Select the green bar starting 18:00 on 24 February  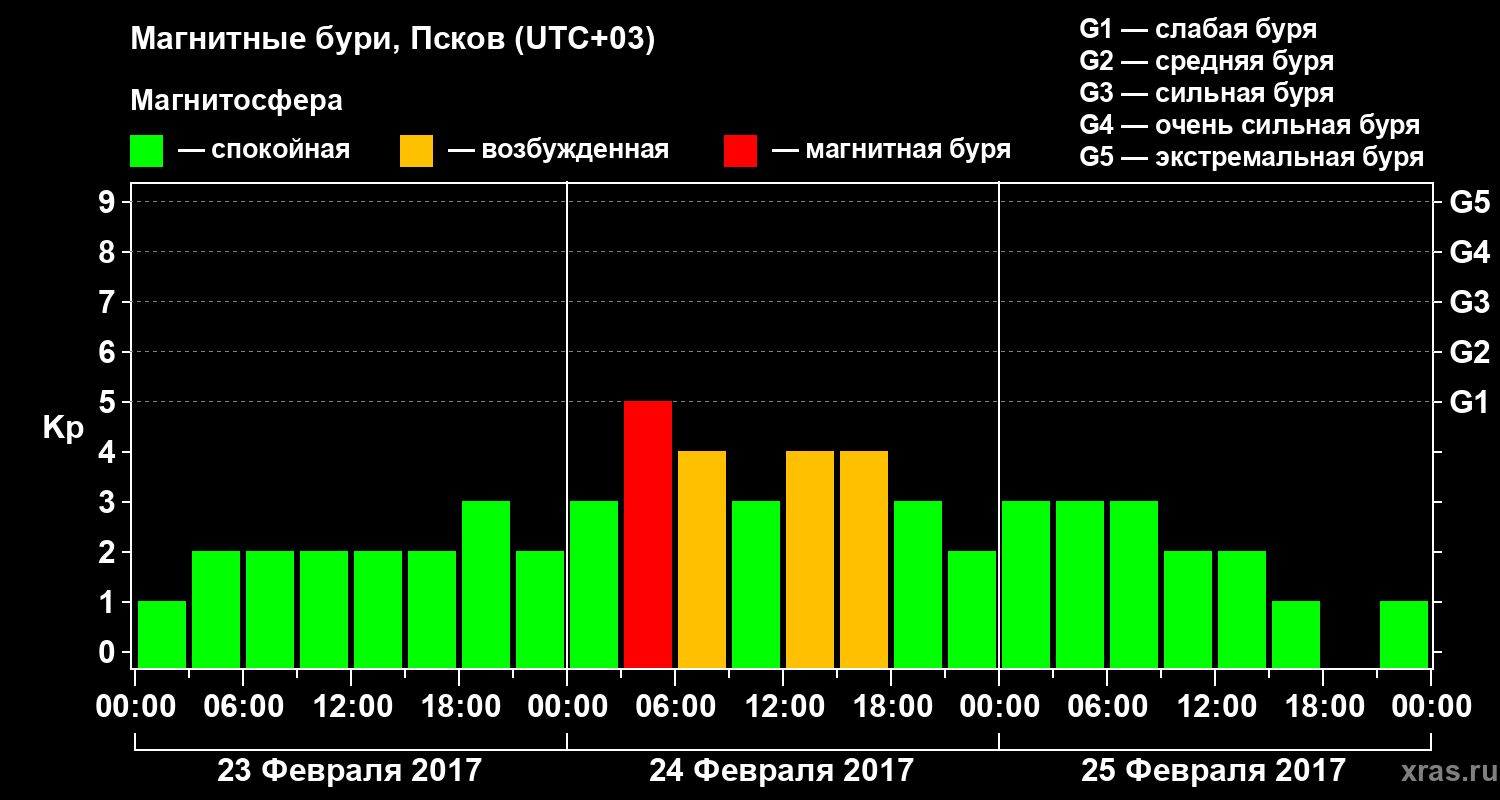[x=918, y=584]
